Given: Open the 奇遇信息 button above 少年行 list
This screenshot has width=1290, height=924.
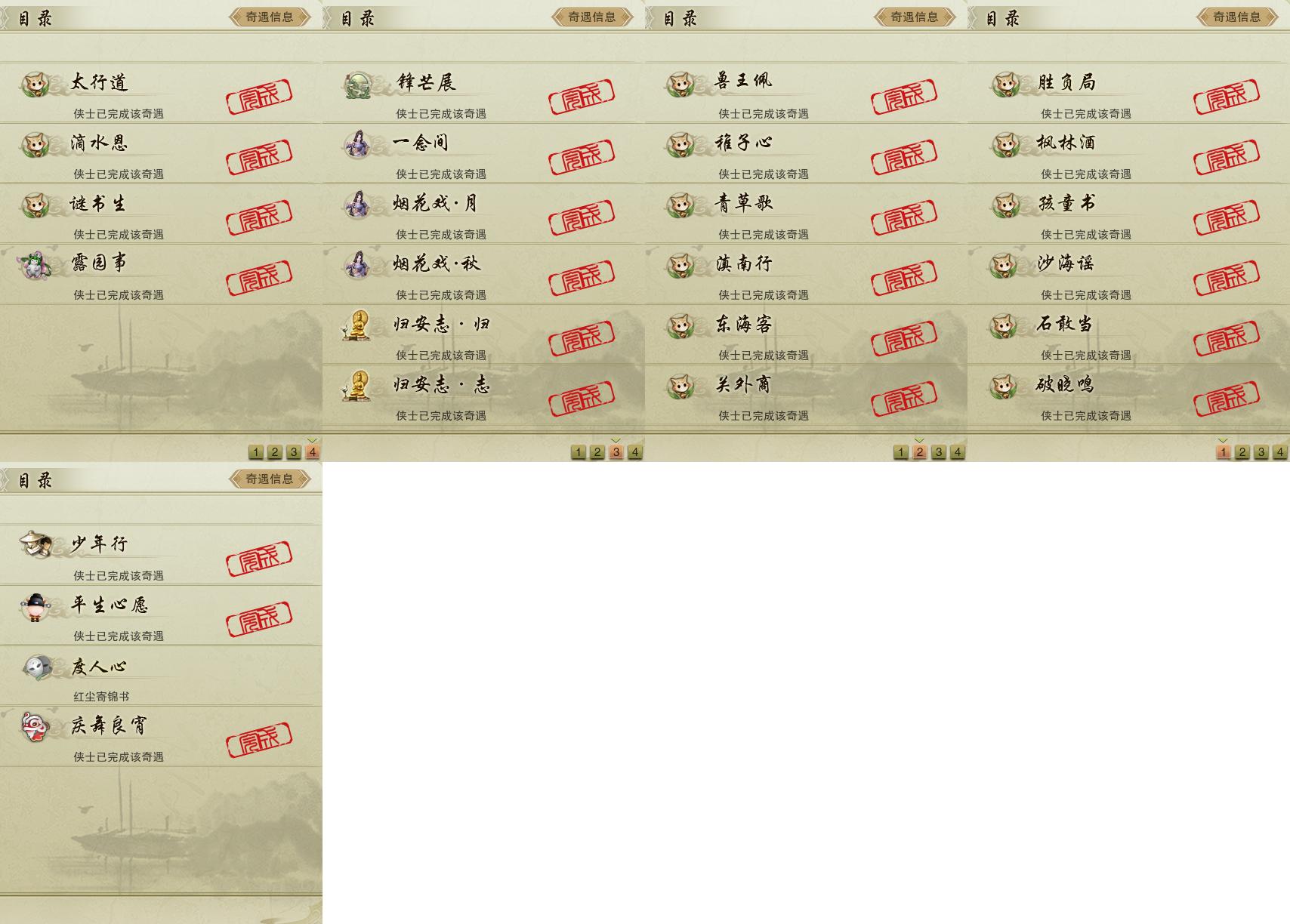Looking at the screenshot, I should tap(270, 479).
